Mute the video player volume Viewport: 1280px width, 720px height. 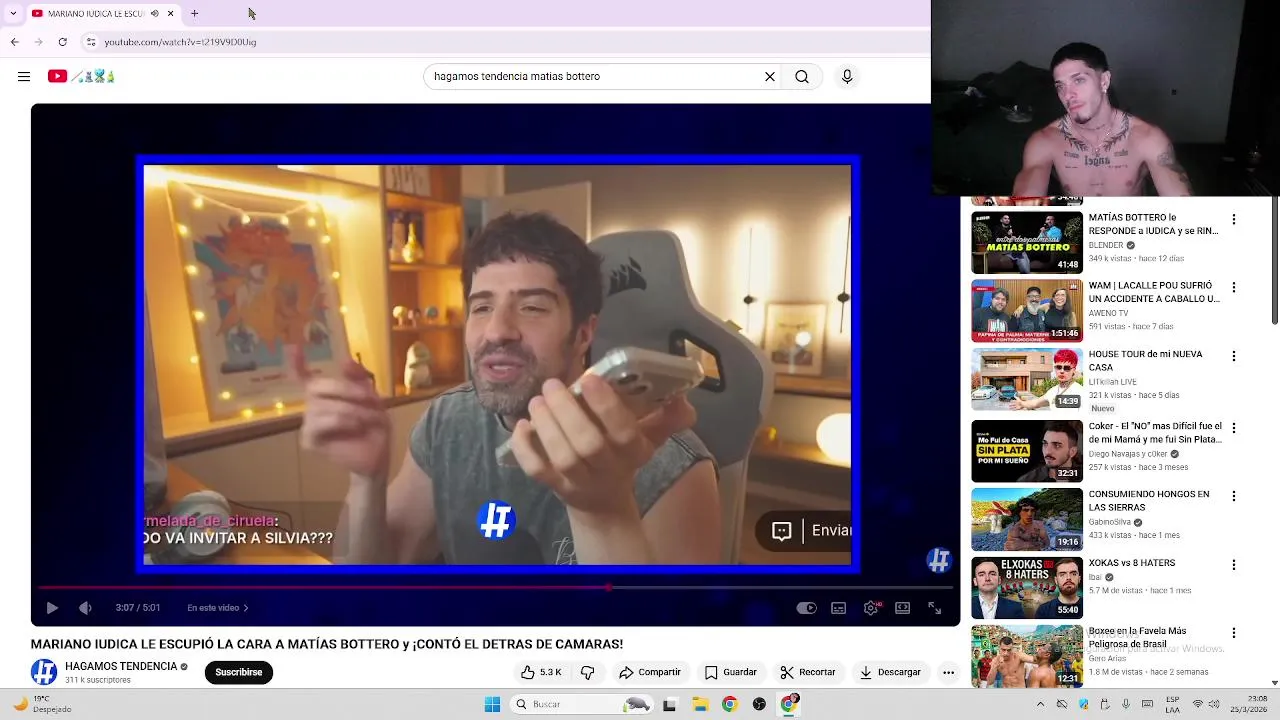tap(85, 607)
